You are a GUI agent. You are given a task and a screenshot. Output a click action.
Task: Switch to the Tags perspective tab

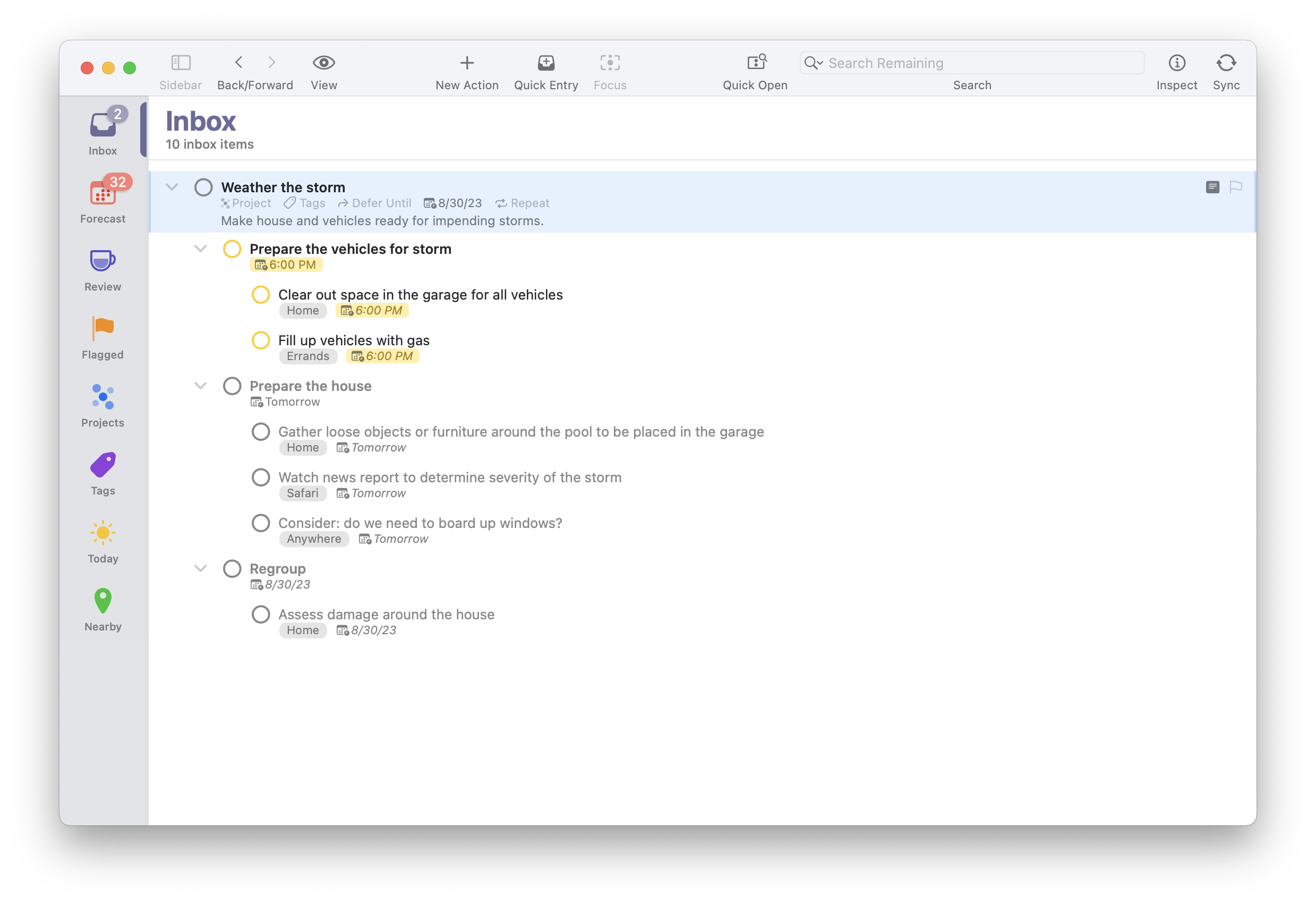(x=102, y=473)
